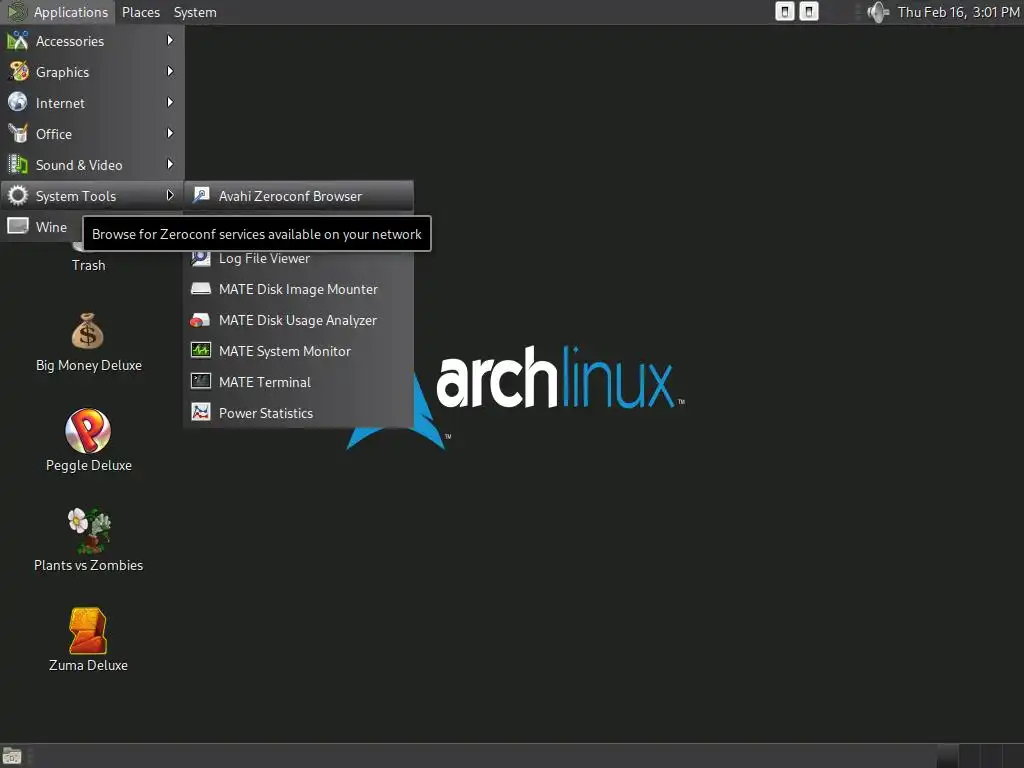
Task: Open Log File Viewer
Action: tap(299, 259)
